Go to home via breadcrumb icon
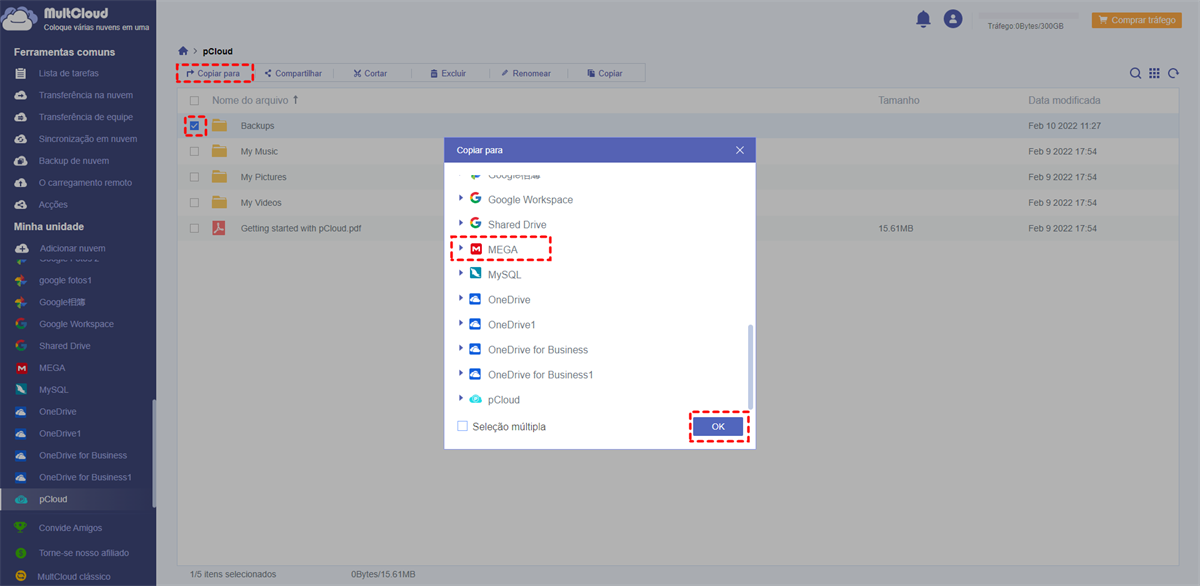Image resolution: width=1200 pixels, height=586 pixels. 183,50
